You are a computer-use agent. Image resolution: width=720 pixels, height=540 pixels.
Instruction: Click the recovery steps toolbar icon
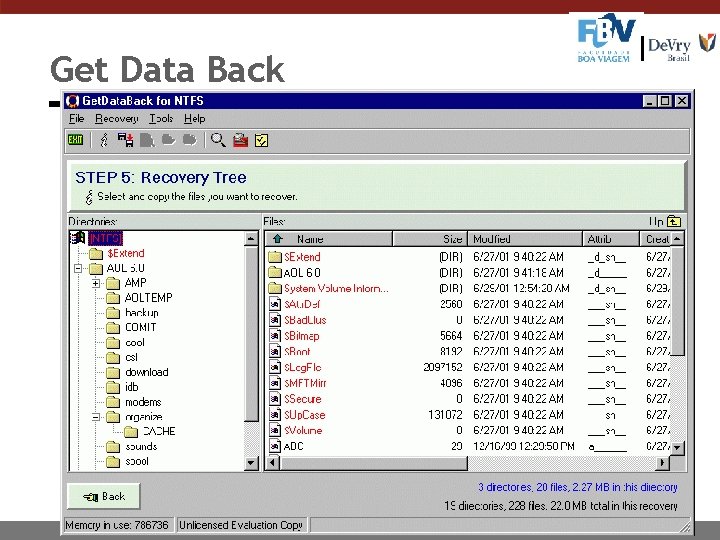point(104,140)
